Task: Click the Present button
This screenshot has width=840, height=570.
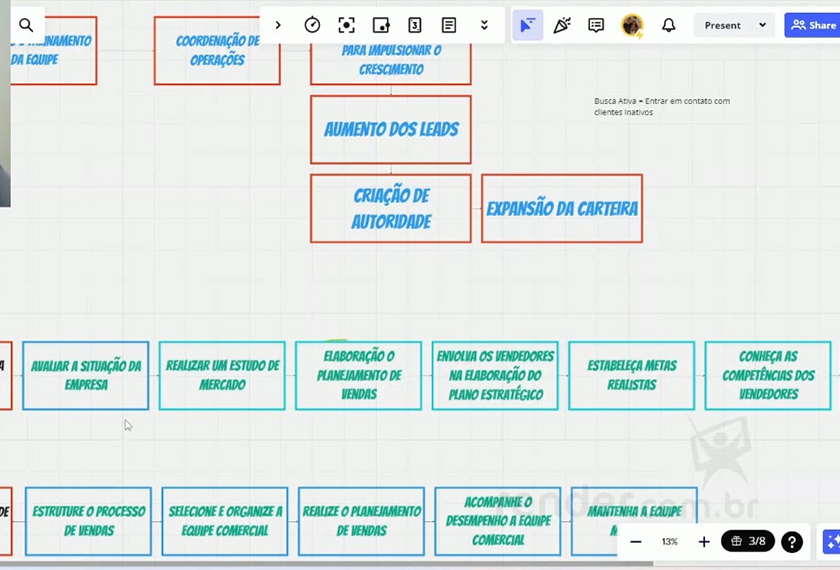Action: [722, 25]
